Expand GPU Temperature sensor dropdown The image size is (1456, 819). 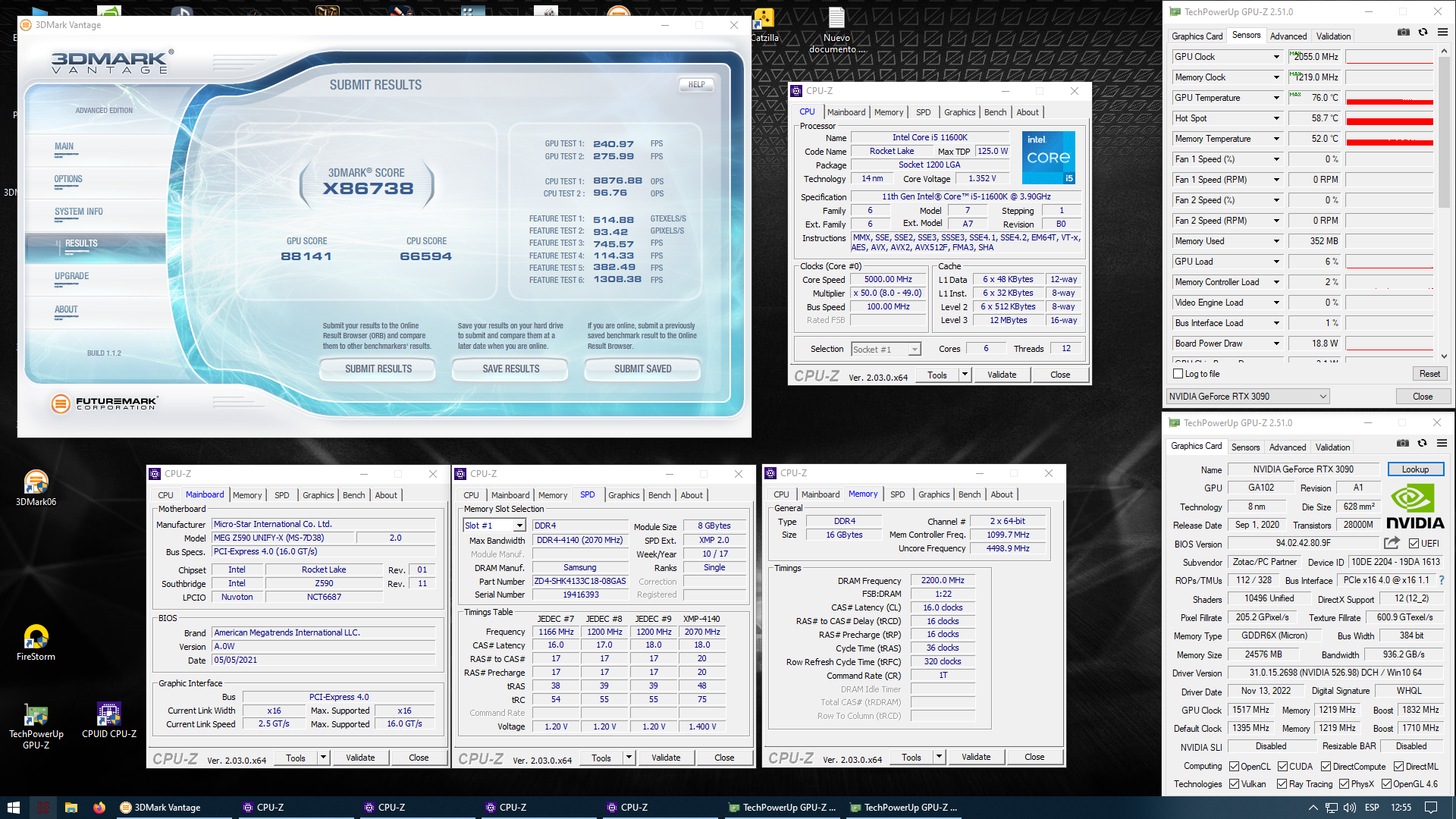(x=1276, y=98)
